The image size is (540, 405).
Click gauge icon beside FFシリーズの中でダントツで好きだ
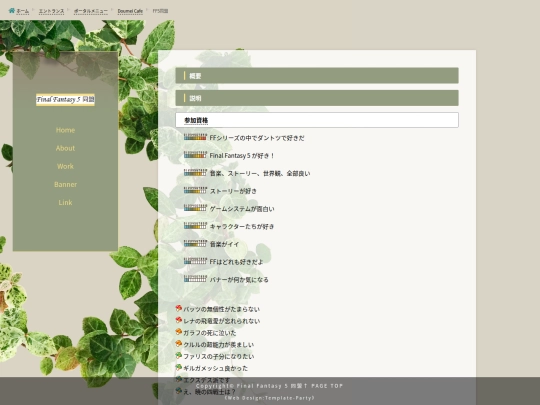coord(195,137)
